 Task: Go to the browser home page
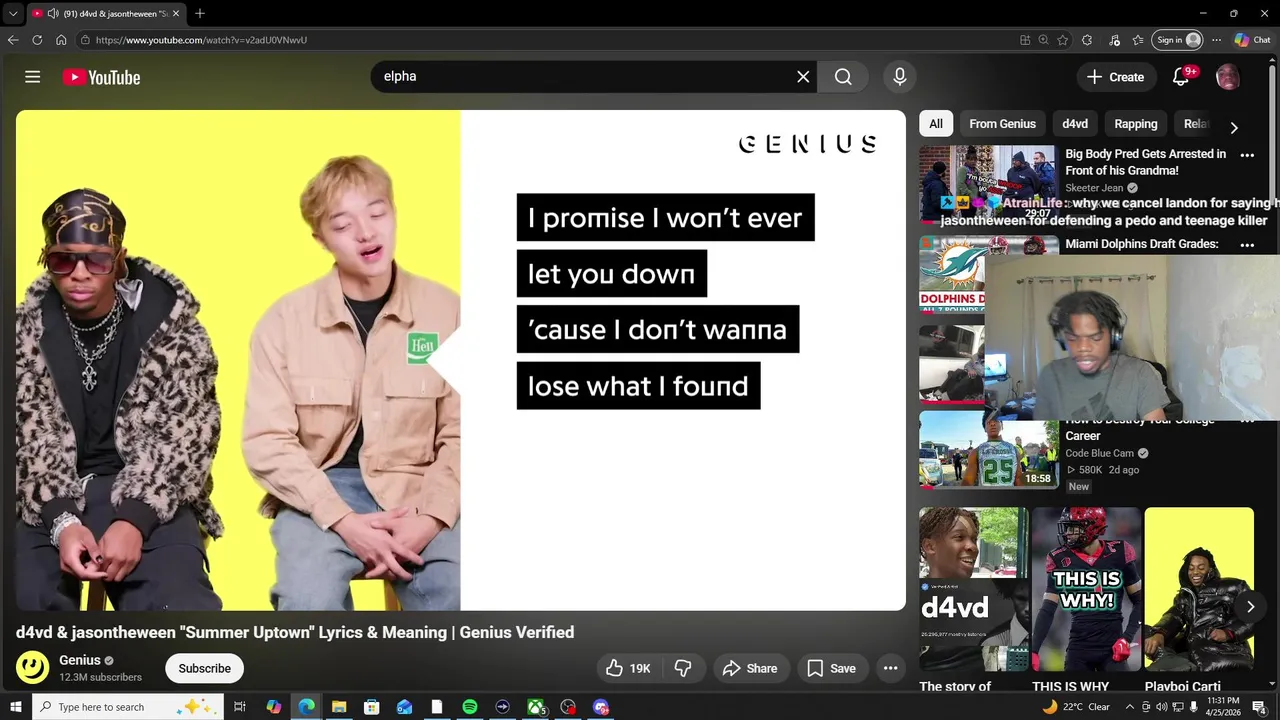coord(61,40)
